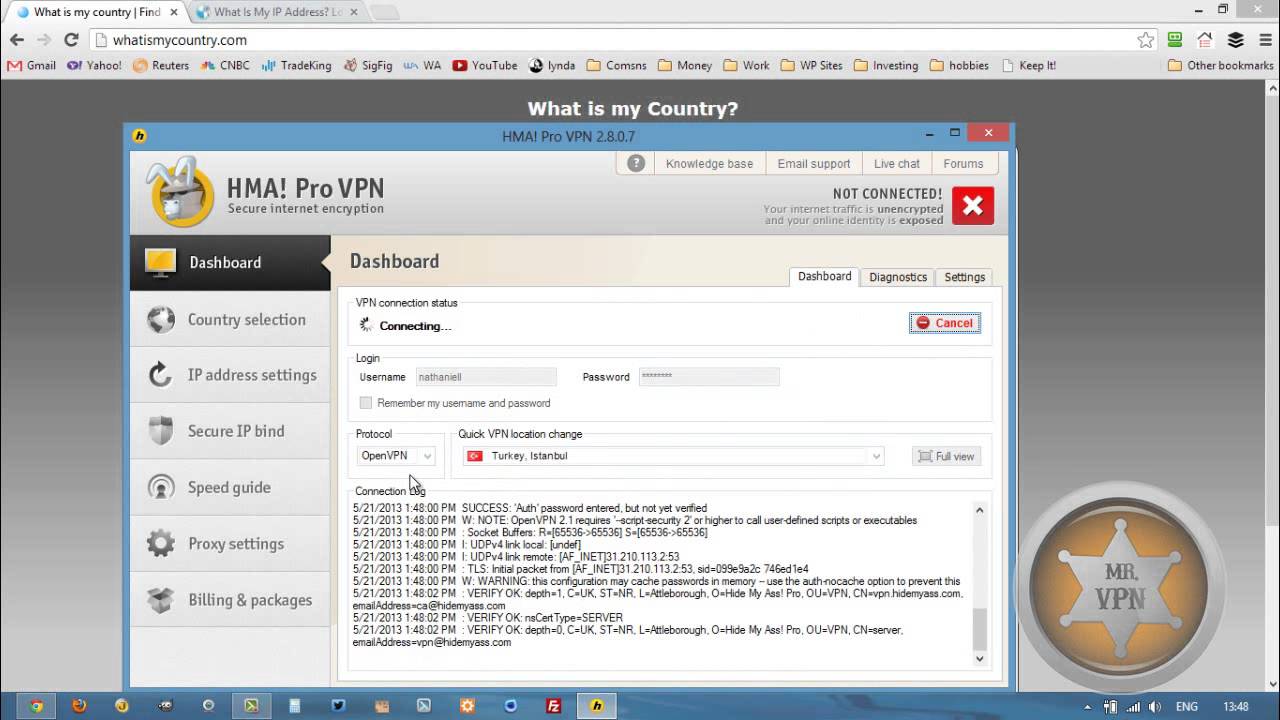Expand the hobbies bookmarks folder
Image resolution: width=1280 pixels, height=720 pixels.
coord(959,65)
